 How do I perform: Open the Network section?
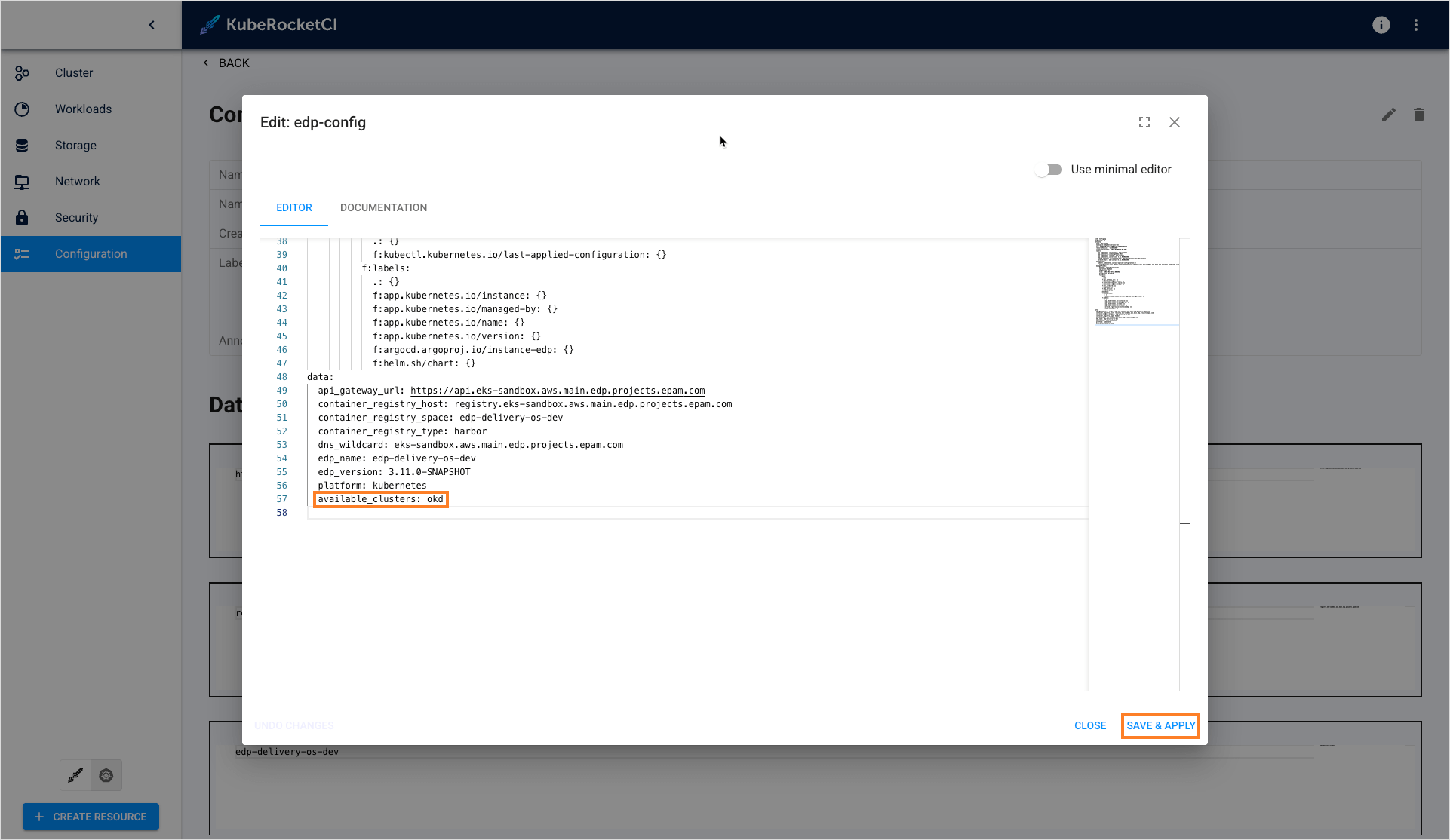[x=77, y=181]
